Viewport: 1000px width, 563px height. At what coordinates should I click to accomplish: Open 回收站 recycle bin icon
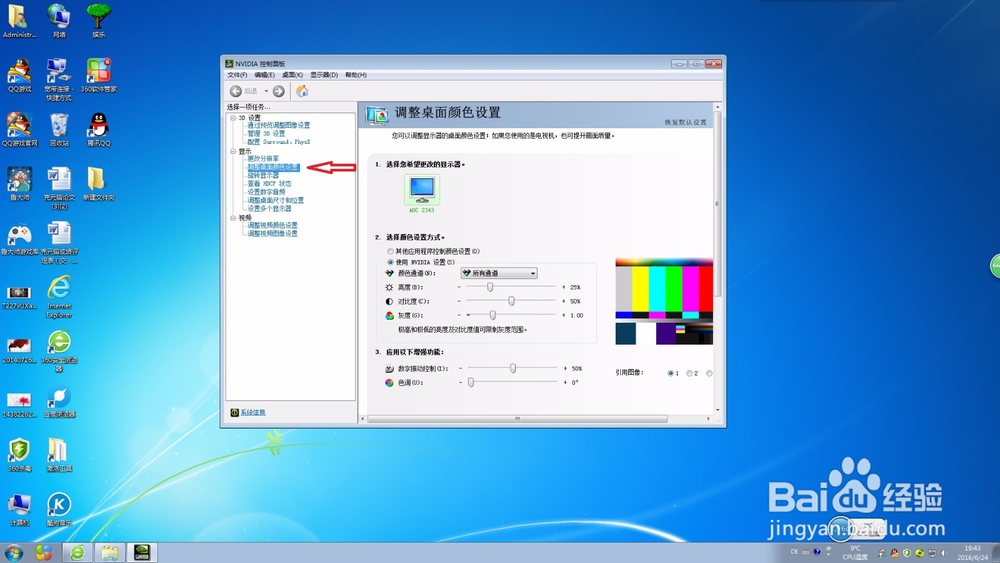[x=59, y=130]
